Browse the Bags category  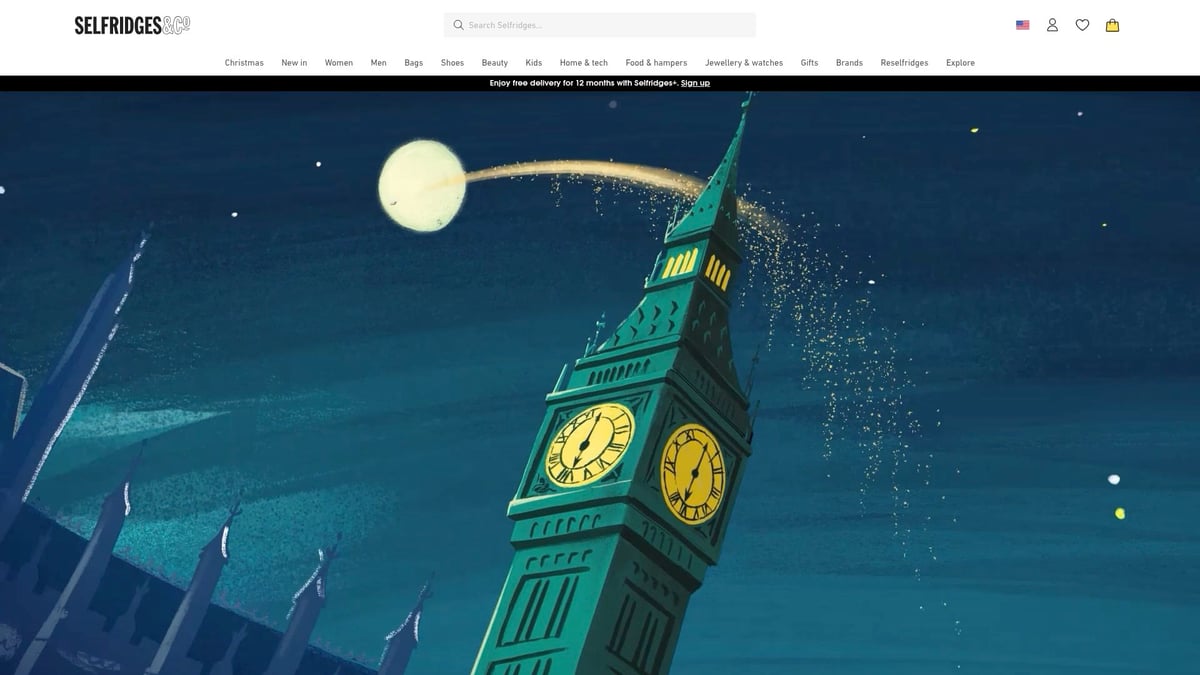pos(413,63)
